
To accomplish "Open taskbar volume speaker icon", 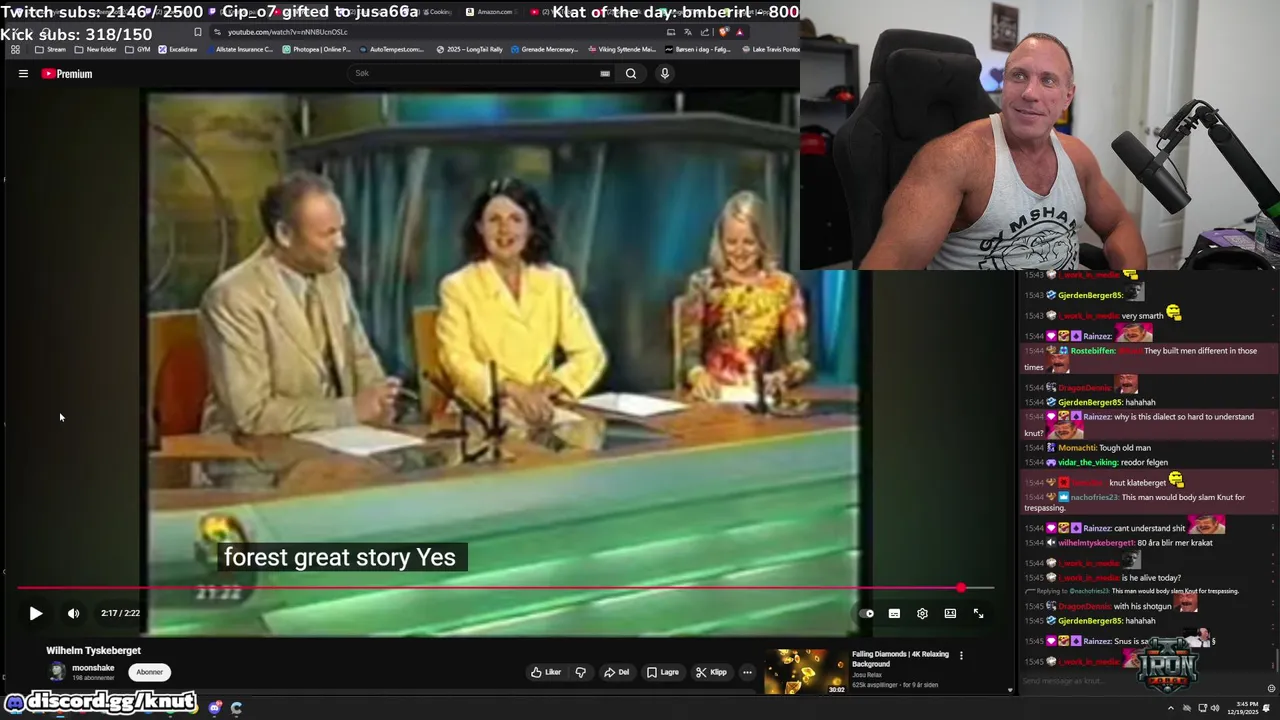I will click(x=1215, y=708).
